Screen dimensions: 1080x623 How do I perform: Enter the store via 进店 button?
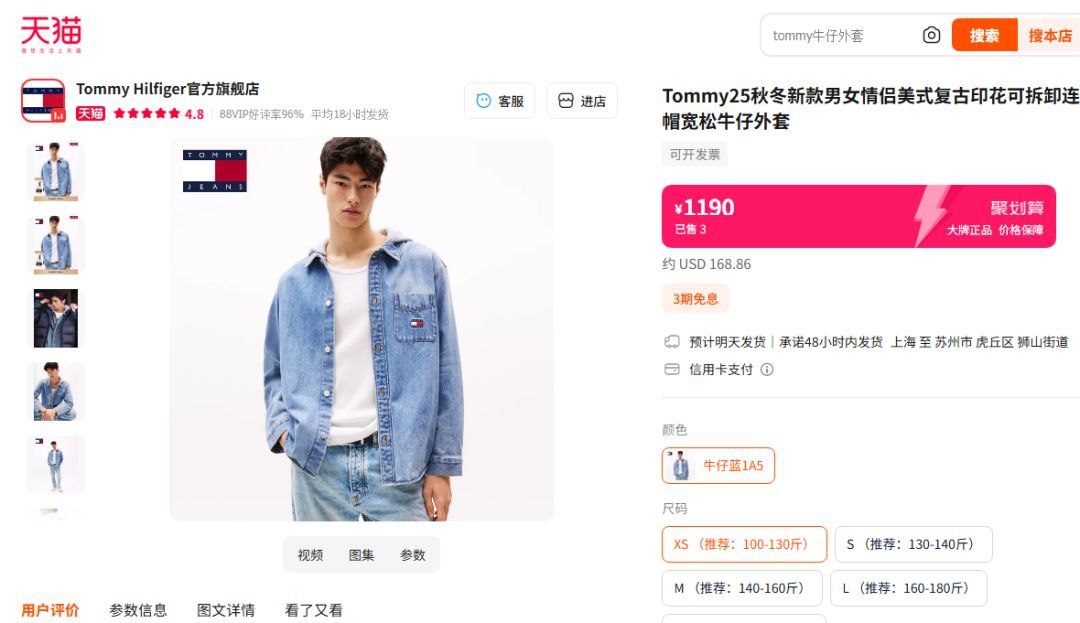click(x=582, y=101)
